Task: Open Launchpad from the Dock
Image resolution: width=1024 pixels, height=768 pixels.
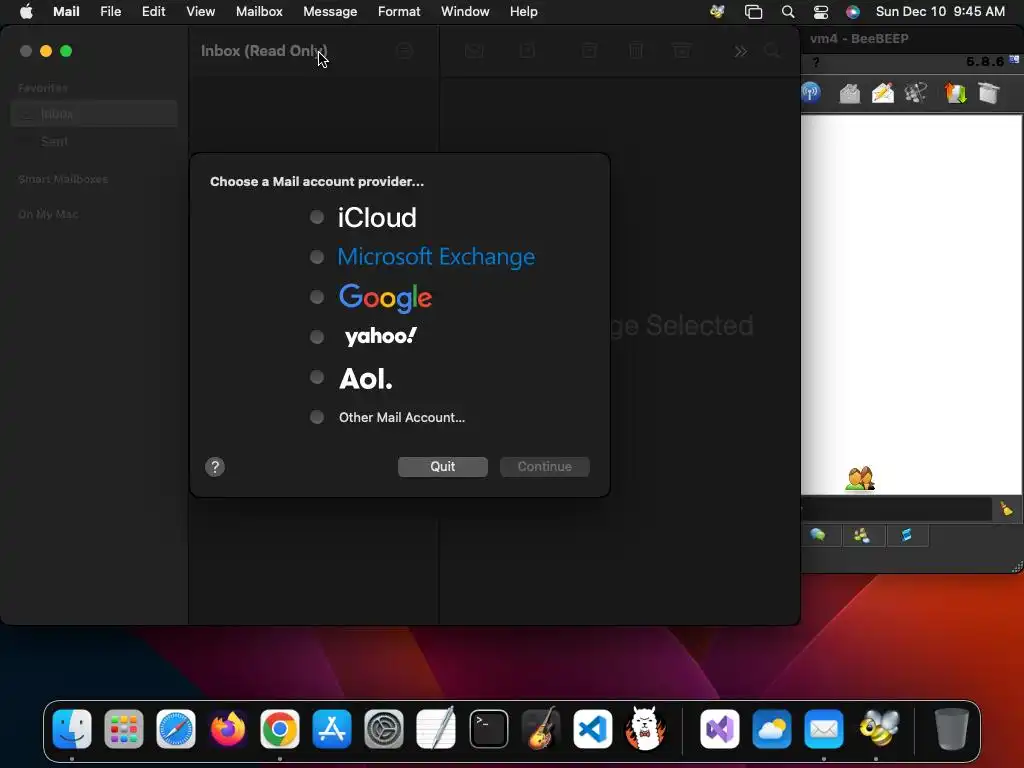Action: click(123, 729)
